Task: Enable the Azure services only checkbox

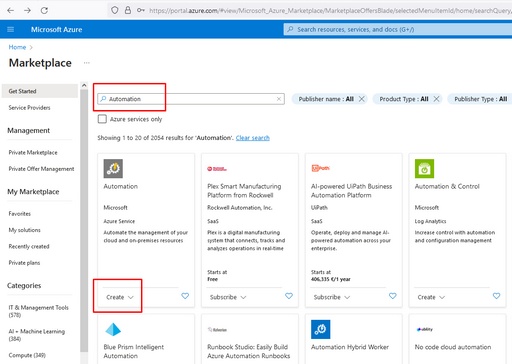Action: pyautogui.click(x=102, y=119)
